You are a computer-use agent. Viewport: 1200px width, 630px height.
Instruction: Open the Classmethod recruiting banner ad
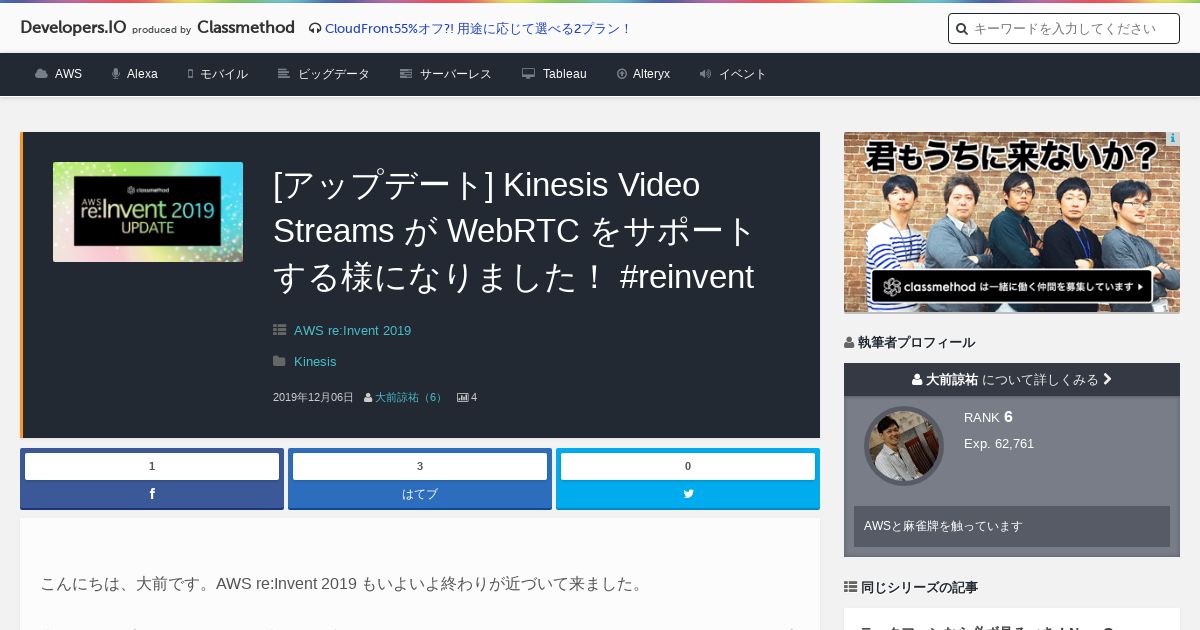click(x=1012, y=222)
